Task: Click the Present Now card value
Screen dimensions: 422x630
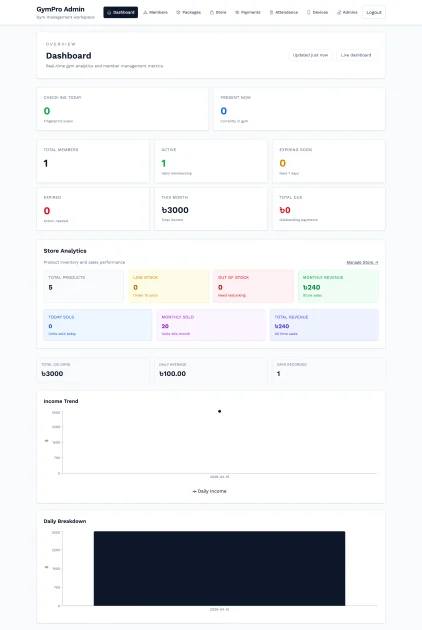Action: click(223, 111)
